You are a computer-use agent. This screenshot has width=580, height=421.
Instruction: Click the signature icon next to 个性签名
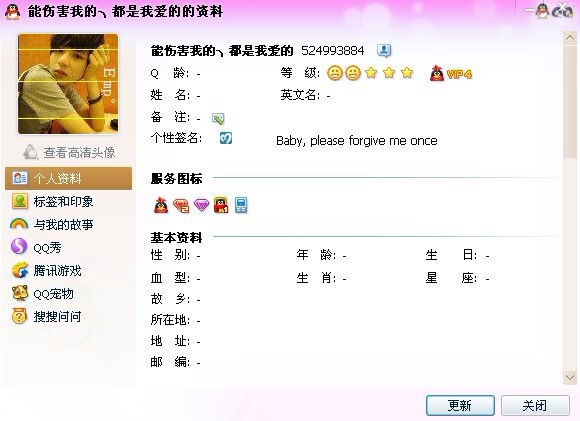pos(226,138)
